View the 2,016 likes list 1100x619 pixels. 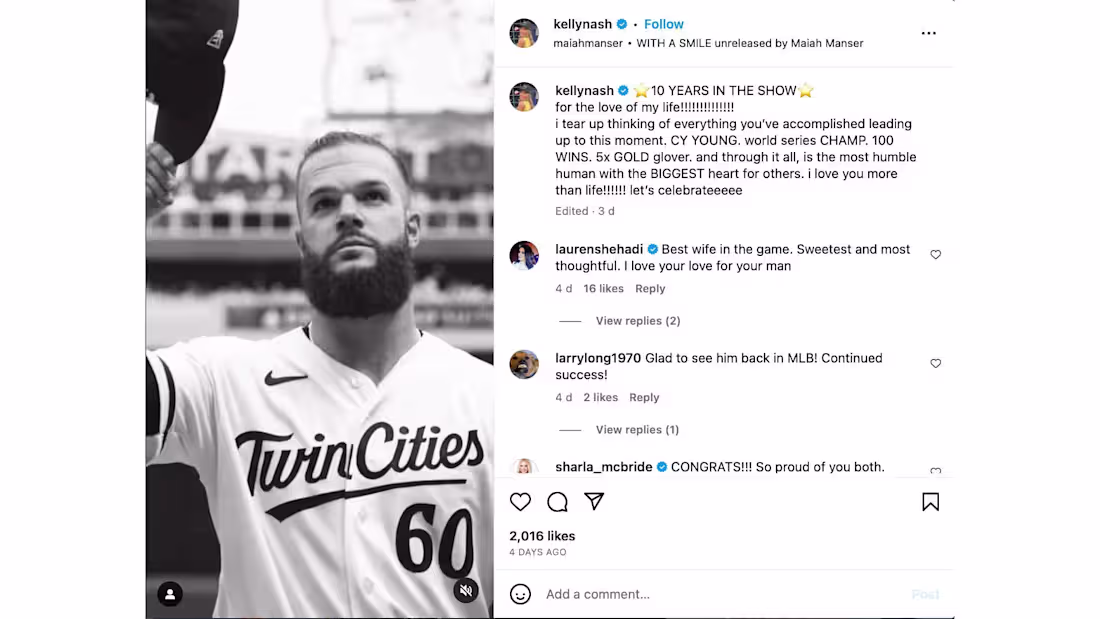pyautogui.click(x=542, y=536)
